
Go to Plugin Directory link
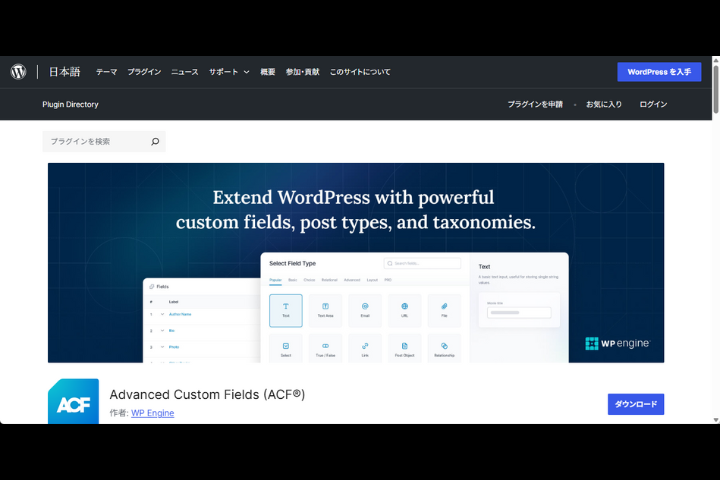pos(70,104)
